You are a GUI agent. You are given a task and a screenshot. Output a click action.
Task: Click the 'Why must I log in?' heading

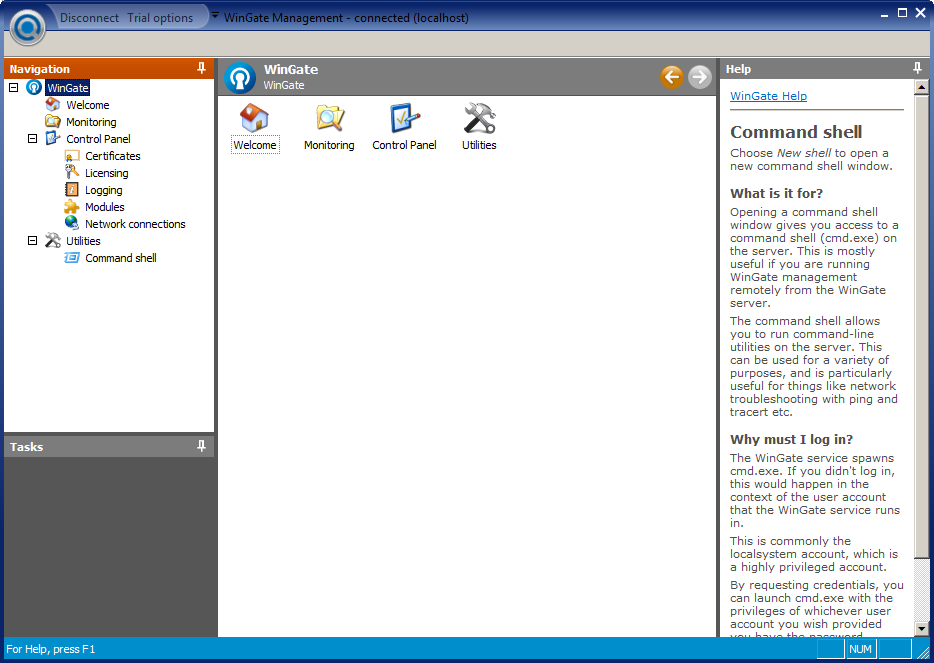[792, 439]
